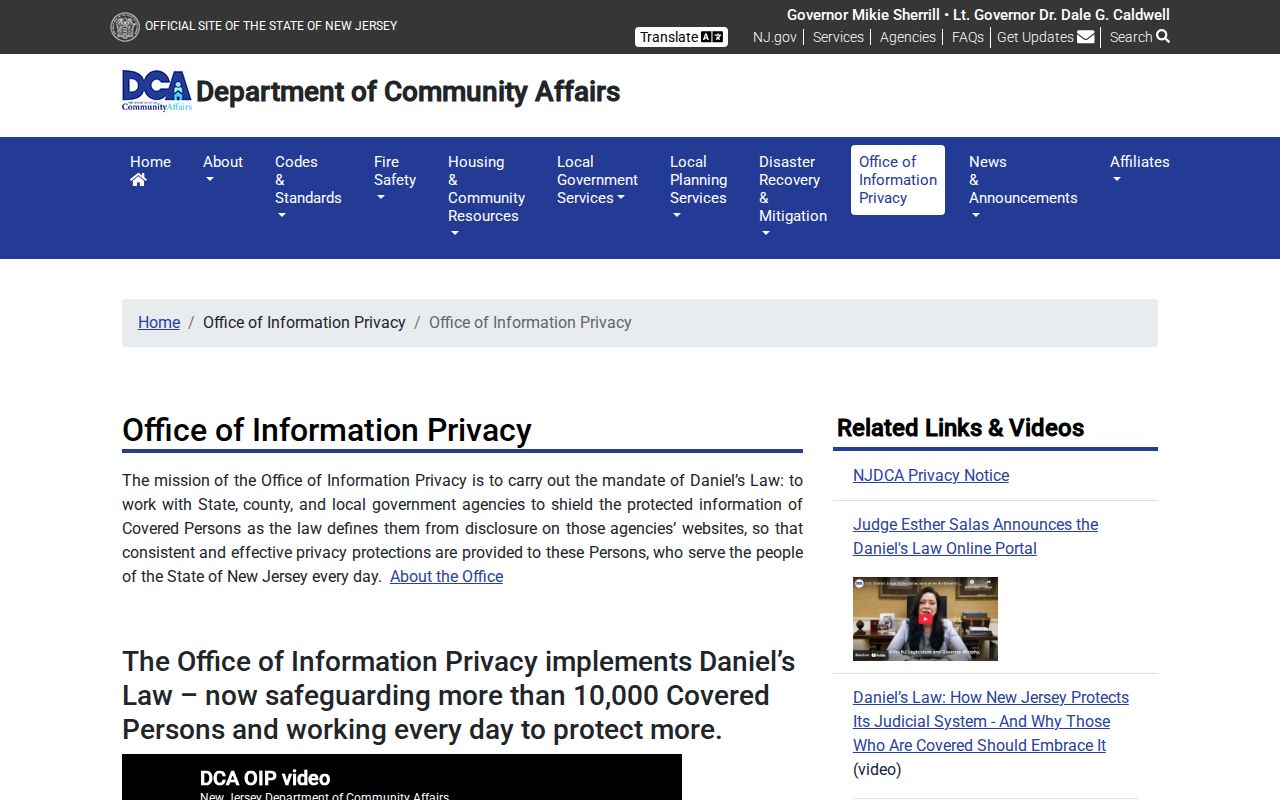The image size is (1280, 800).
Task: Expand the About dropdown menu
Action: pos(222,170)
